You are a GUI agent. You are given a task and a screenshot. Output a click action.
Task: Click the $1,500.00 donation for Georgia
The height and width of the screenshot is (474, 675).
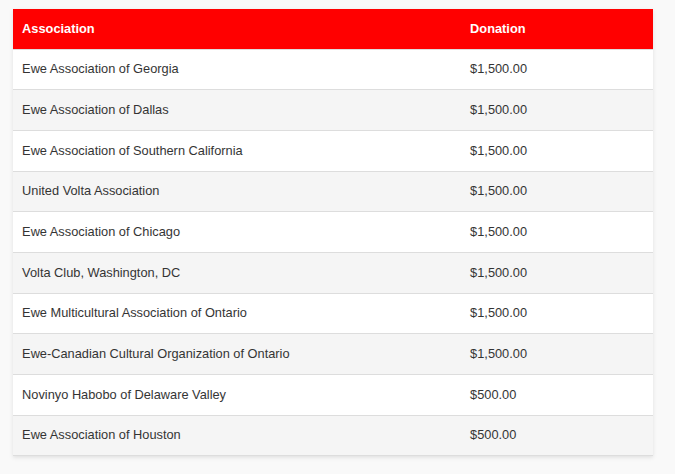click(498, 69)
